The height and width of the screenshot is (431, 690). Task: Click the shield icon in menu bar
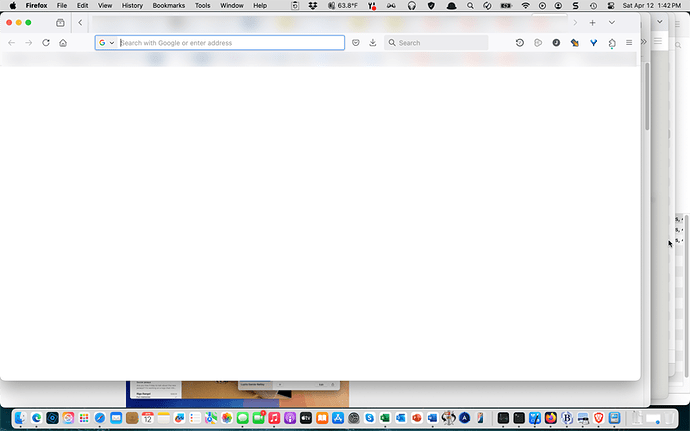(x=431, y=6)
